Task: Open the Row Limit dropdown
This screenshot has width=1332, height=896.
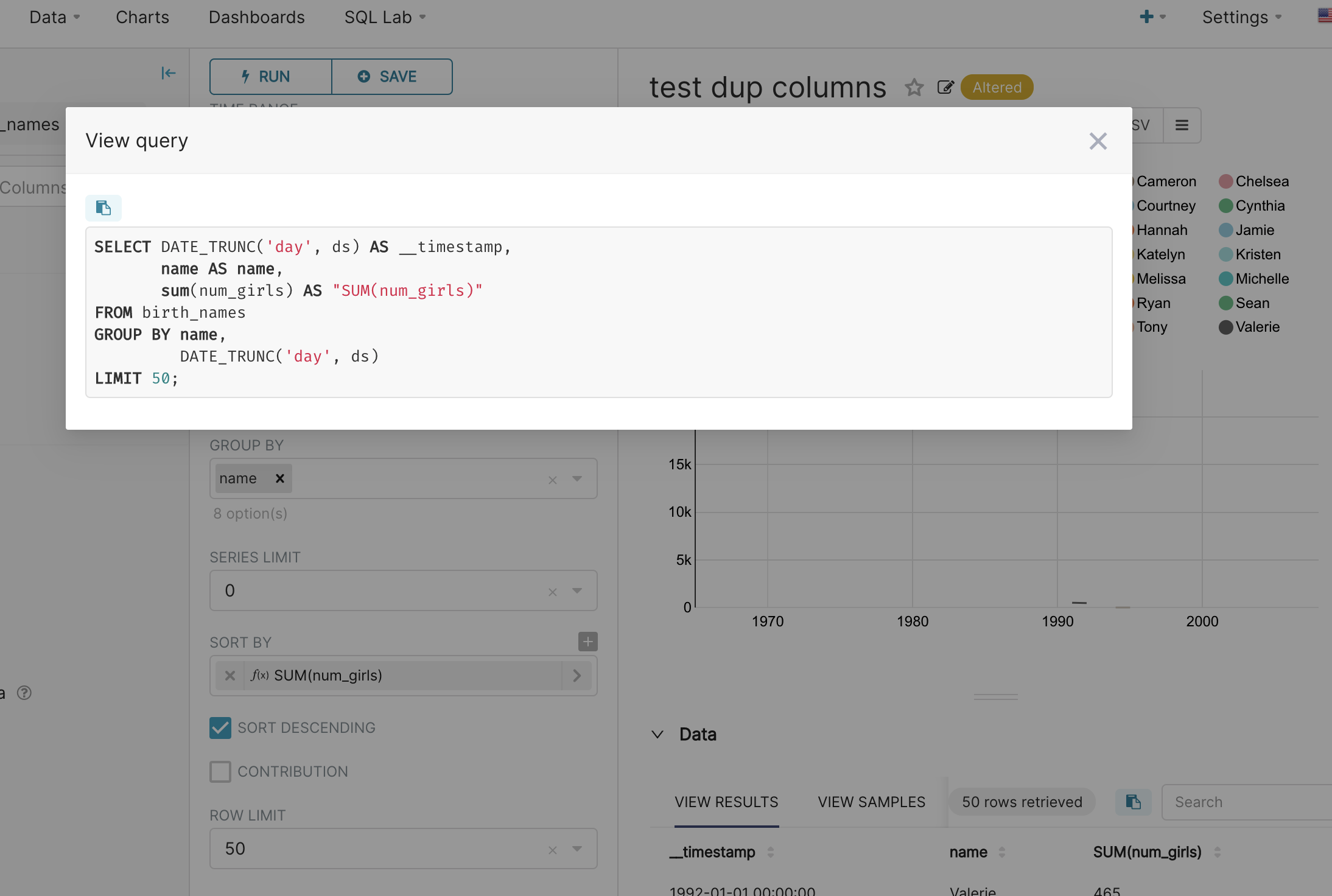Action: (x=577, y=849)
